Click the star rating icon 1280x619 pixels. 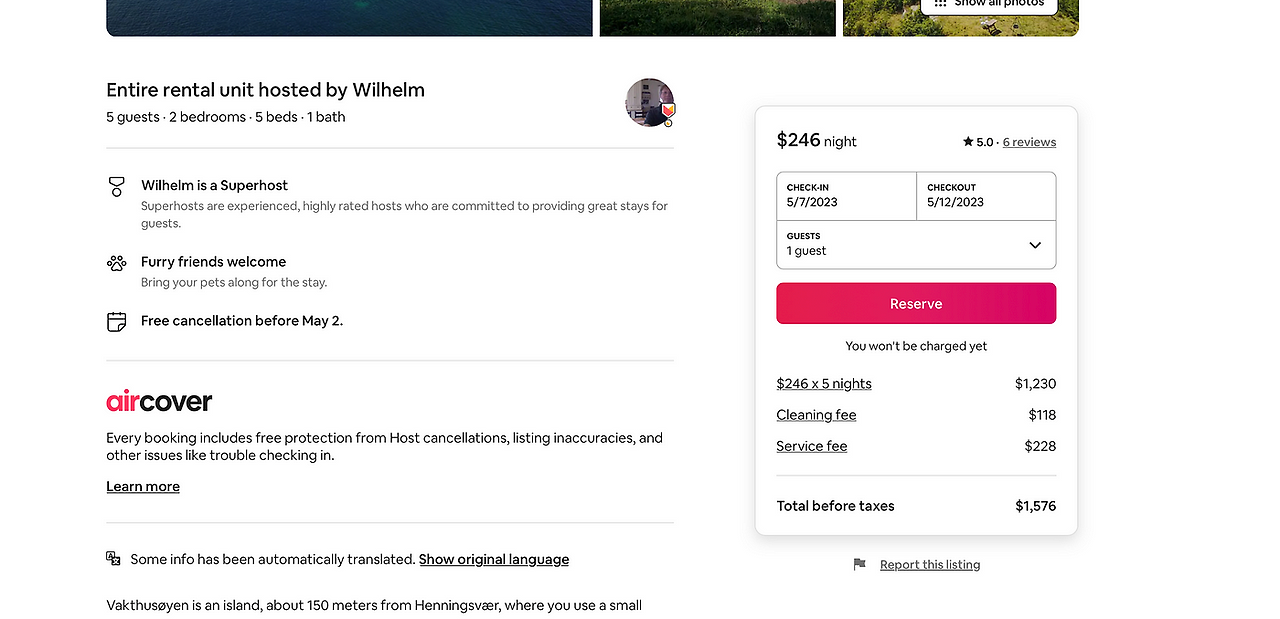tap(968, 142)
